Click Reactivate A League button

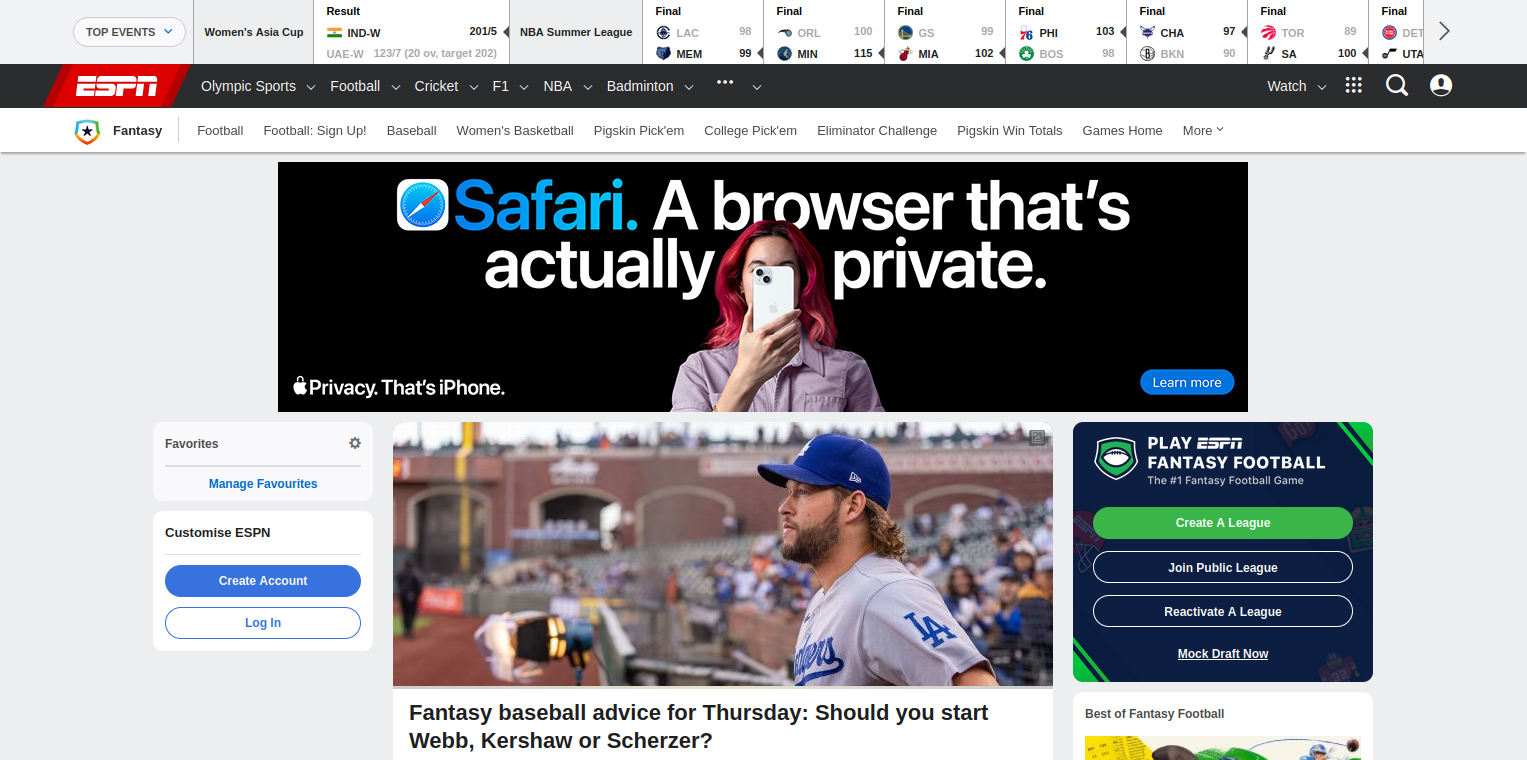click(x=1223, y=611)
